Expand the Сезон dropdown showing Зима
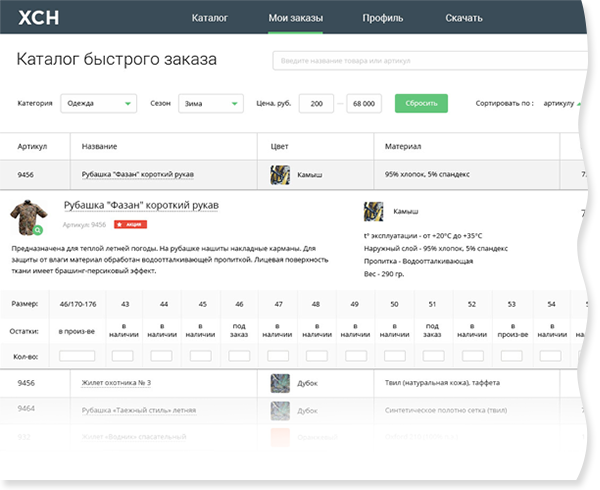Screen dimensions: 600x490 tap(211, 103)
